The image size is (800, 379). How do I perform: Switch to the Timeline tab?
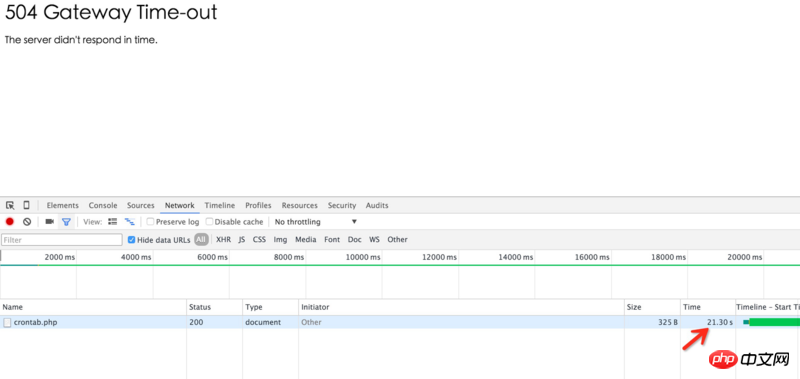click(220, 206)
